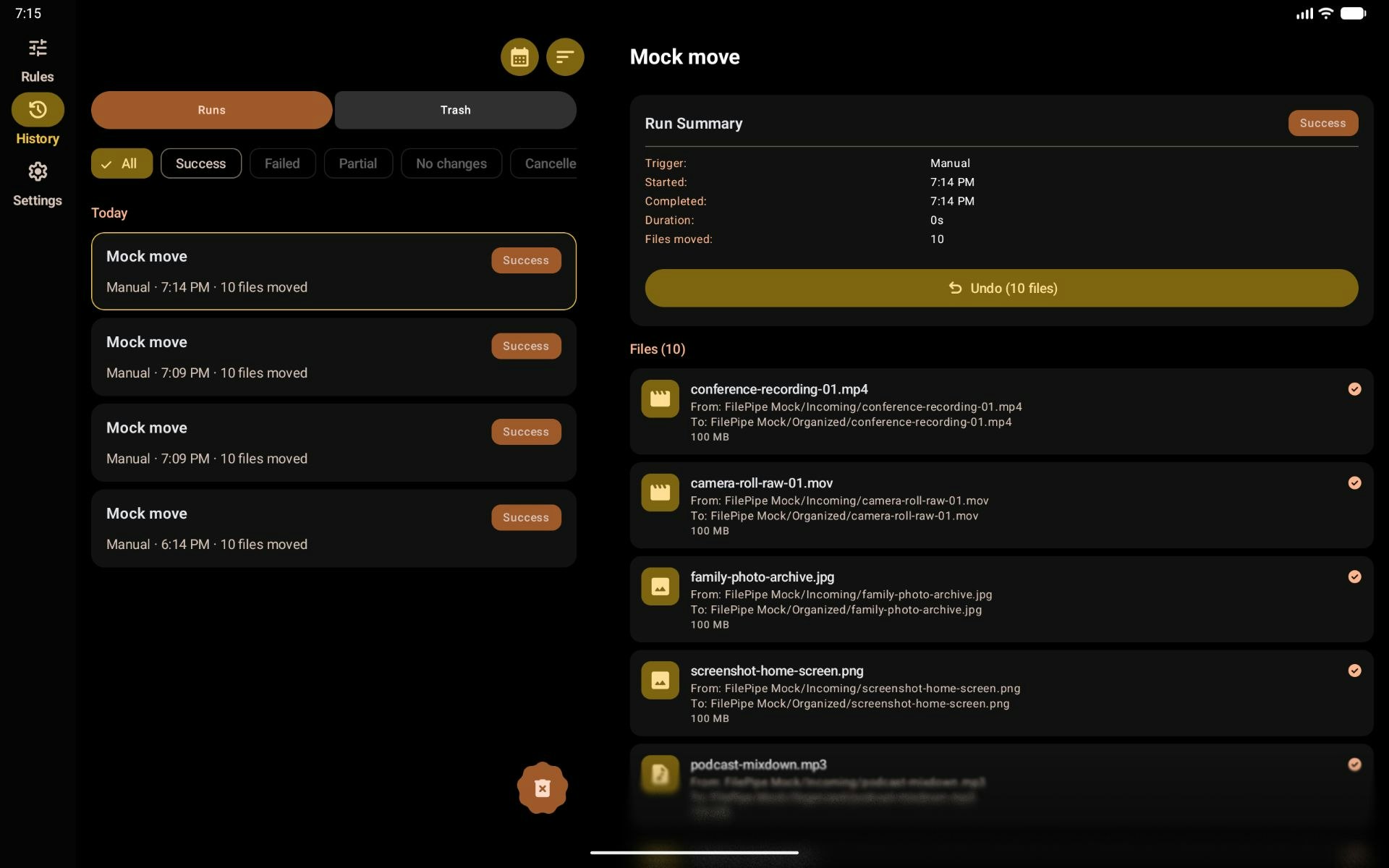Open the Rules label in the sidebar
1389x868 pixels.
[38, 77]
